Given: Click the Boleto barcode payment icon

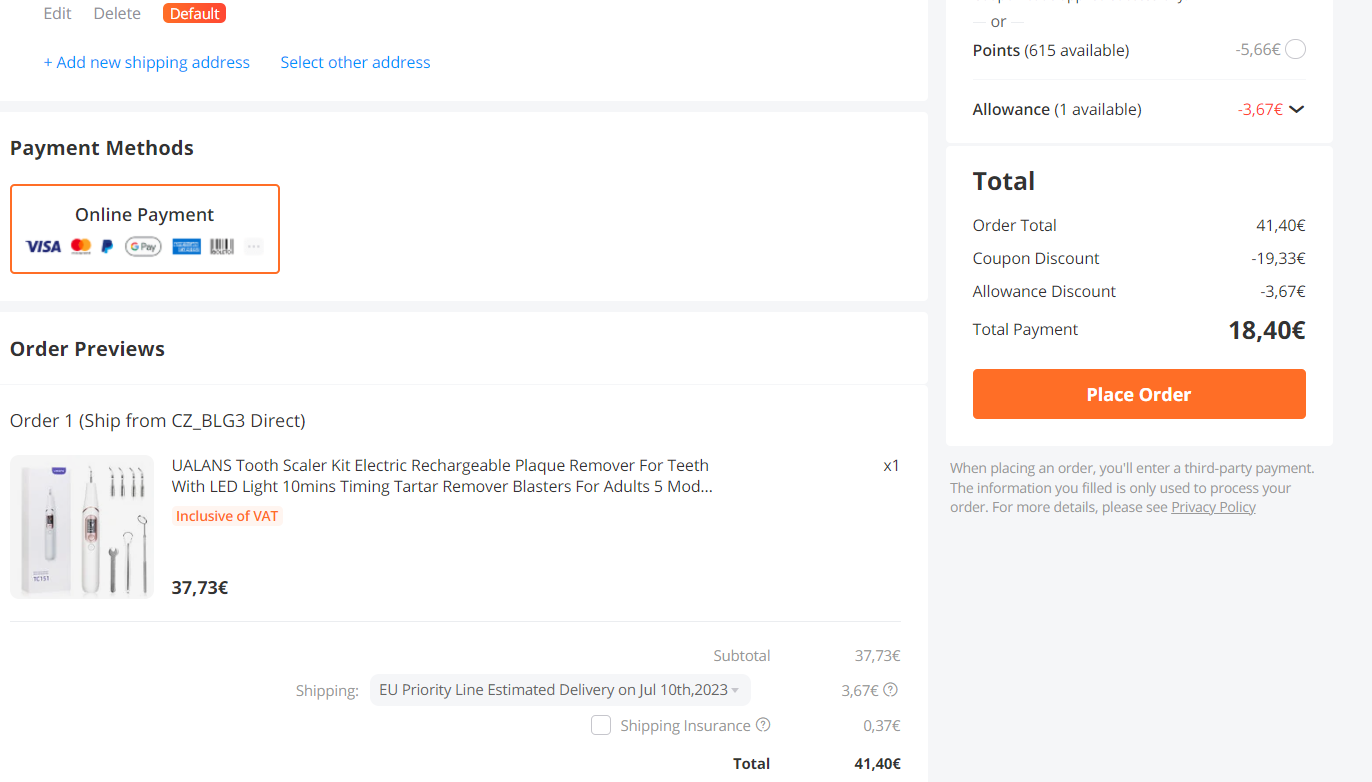Looking at the screenshot, I should tap(222, 246).
